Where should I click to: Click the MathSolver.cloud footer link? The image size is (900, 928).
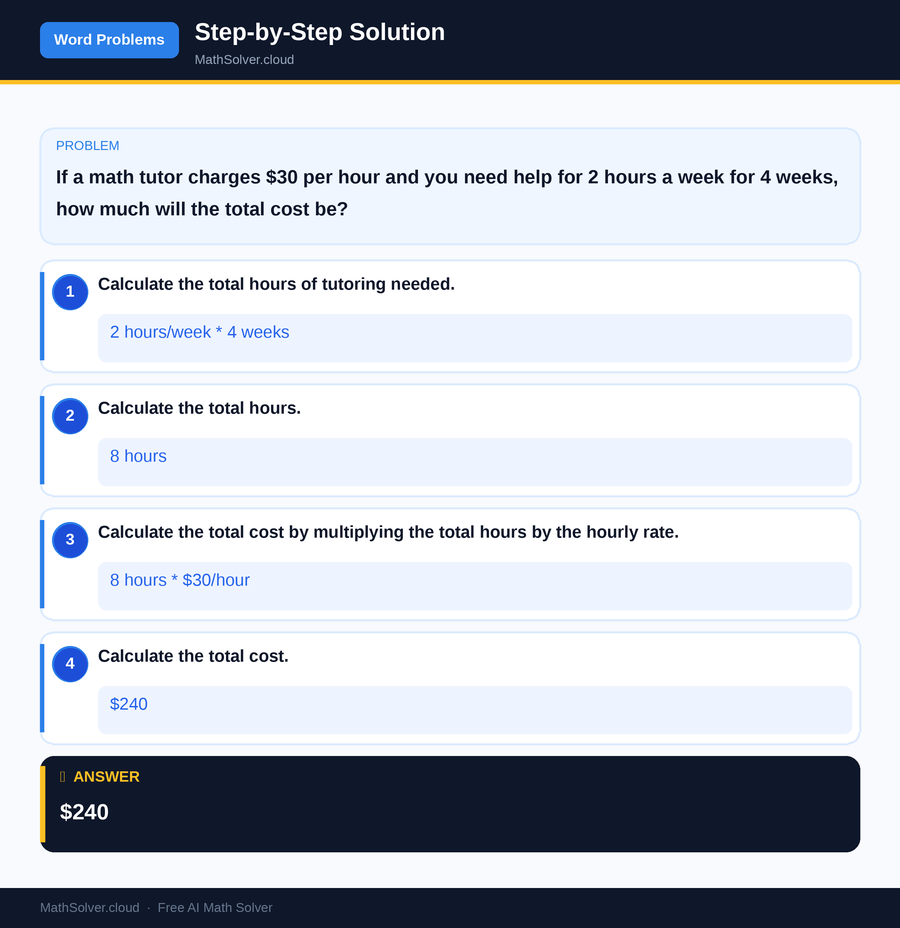tap(89, 907)
